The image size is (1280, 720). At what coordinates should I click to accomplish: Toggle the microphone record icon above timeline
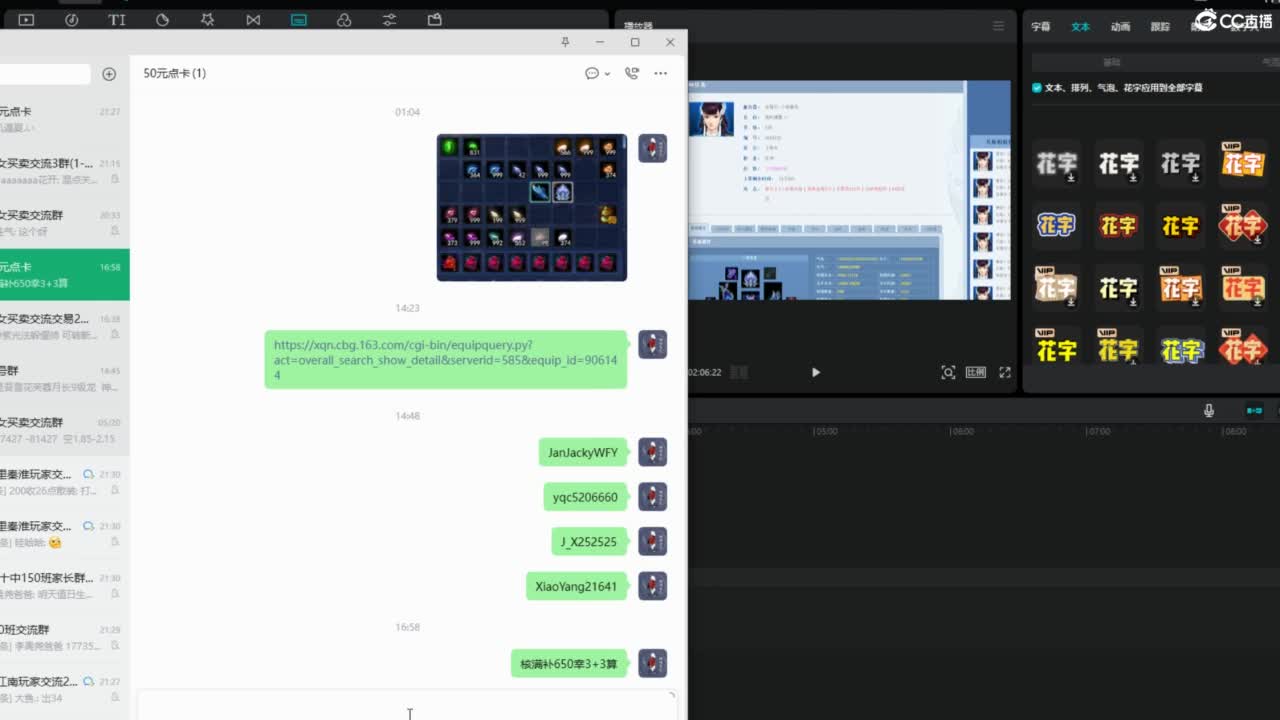(x=1209, y=410)
